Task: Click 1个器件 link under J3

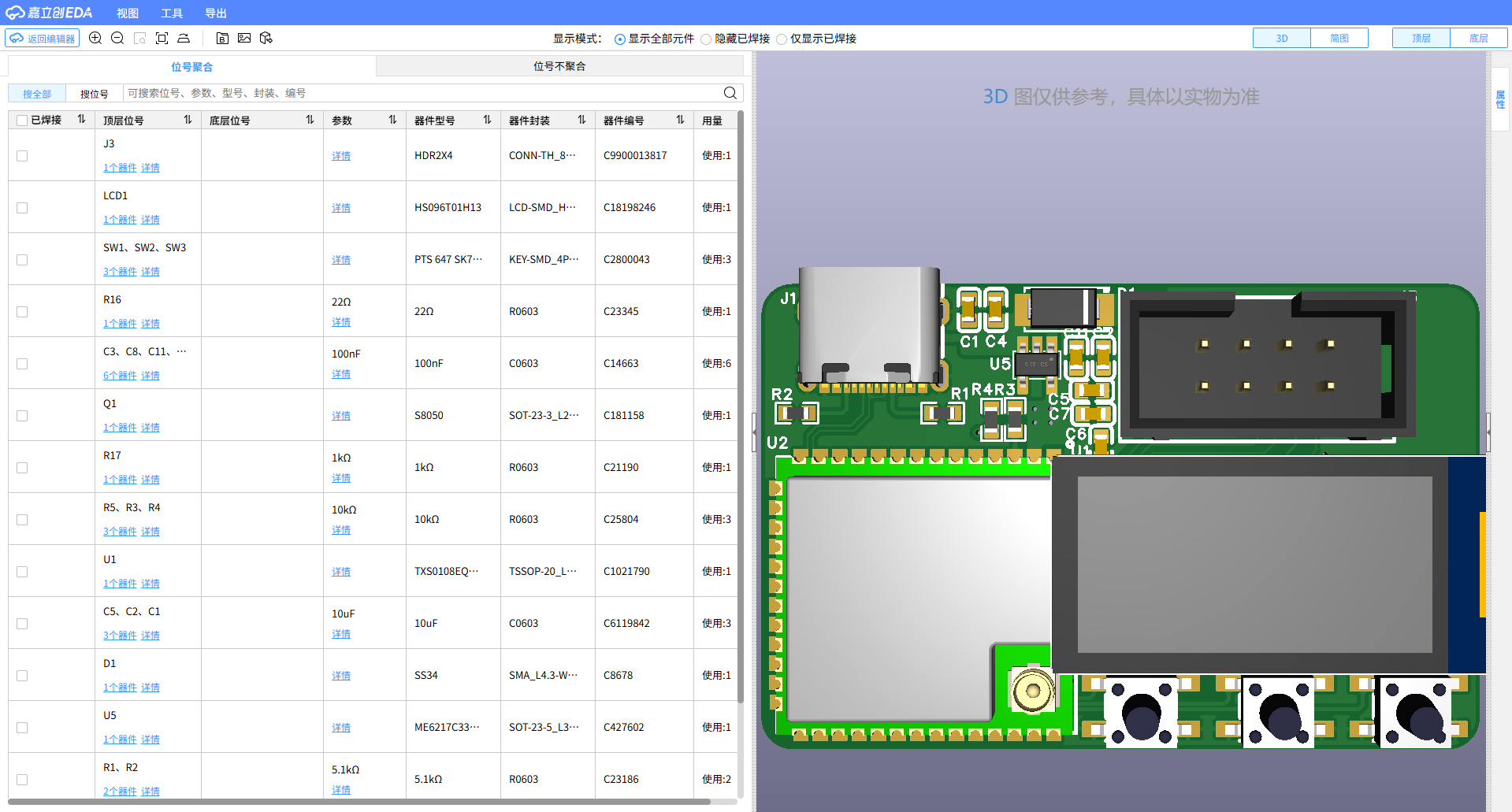Action: 120,168
